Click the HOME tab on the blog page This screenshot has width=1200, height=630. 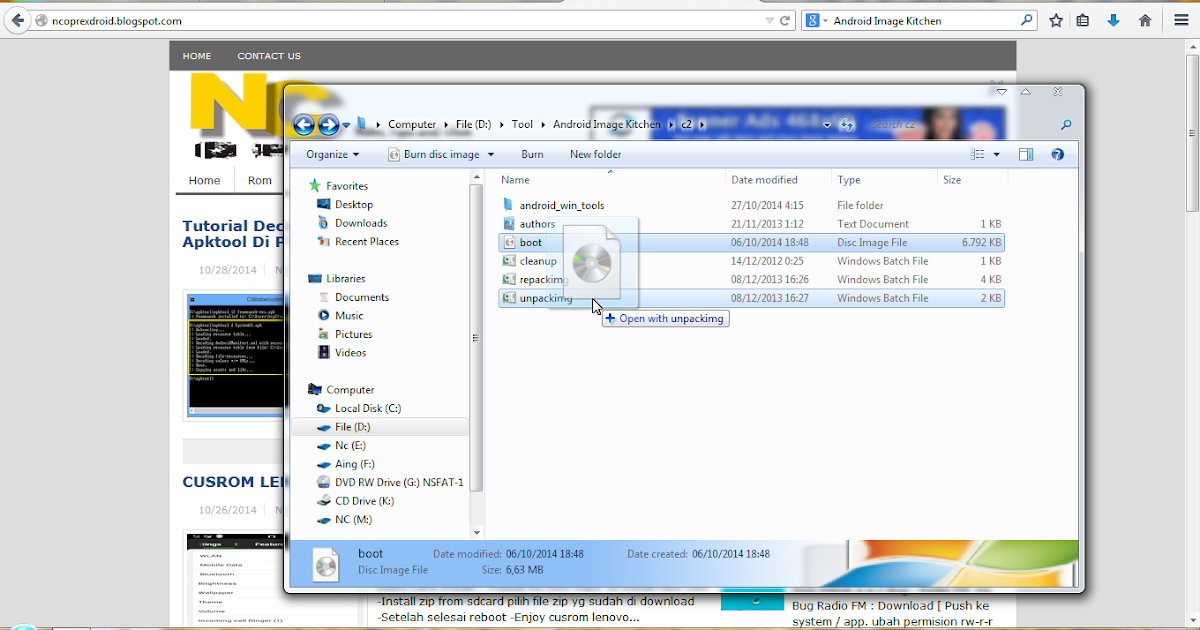197,56
